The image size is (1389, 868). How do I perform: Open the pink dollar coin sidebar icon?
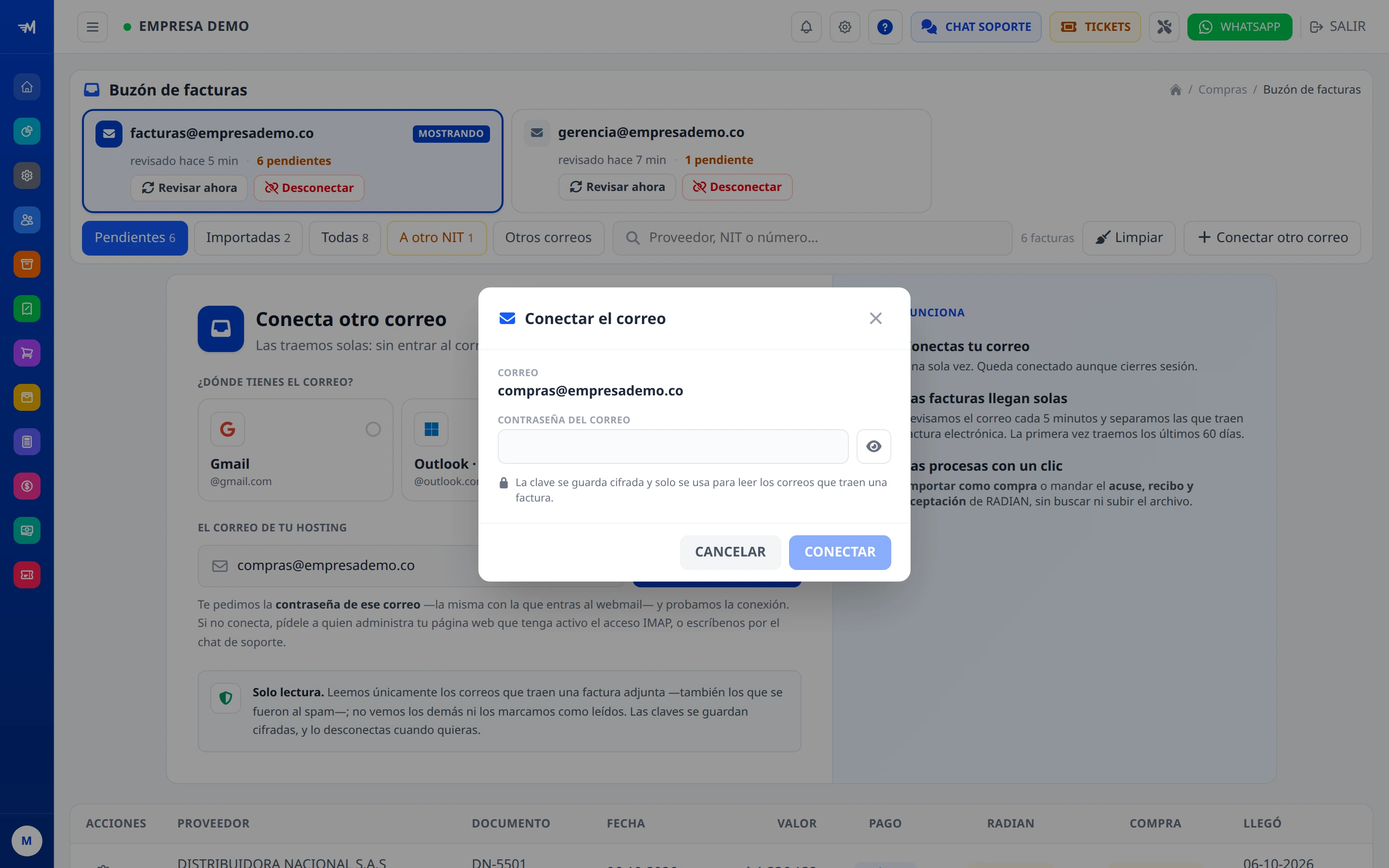(27, 486)
